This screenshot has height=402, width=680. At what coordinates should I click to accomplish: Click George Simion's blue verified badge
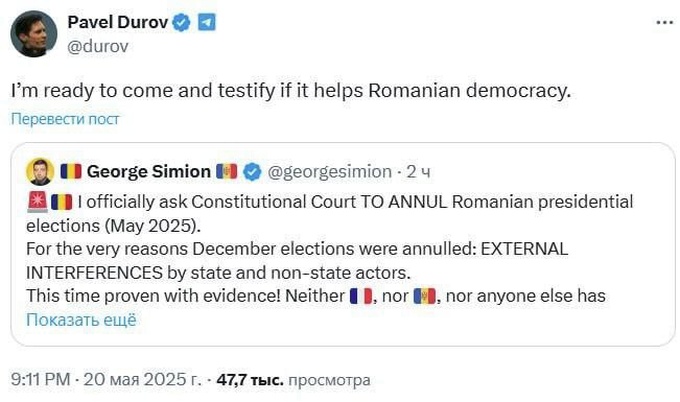[251, 171]
